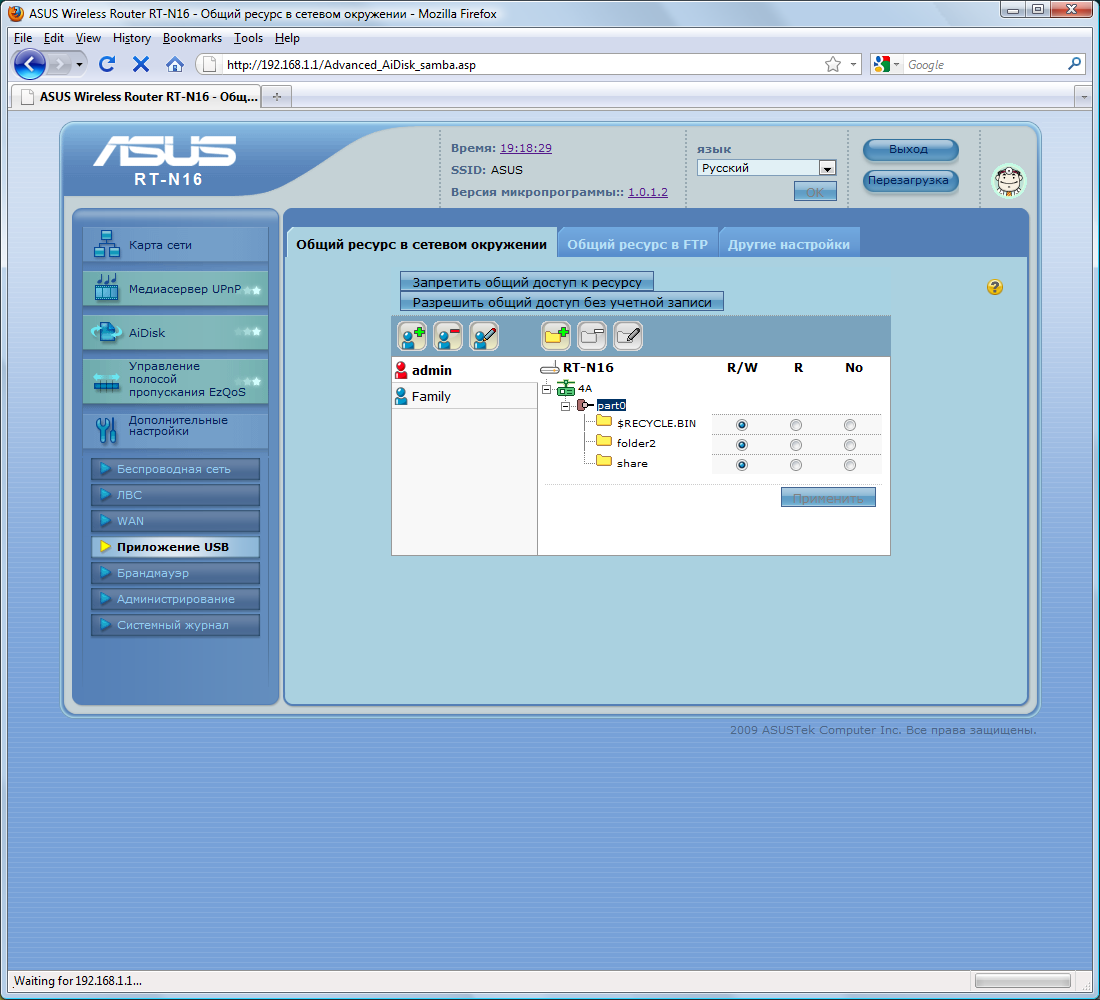1100x1000 pixels.
Task: Click the EzQoS bandwidth management icon
Action: pyautogui.click(x=107, y=381)
